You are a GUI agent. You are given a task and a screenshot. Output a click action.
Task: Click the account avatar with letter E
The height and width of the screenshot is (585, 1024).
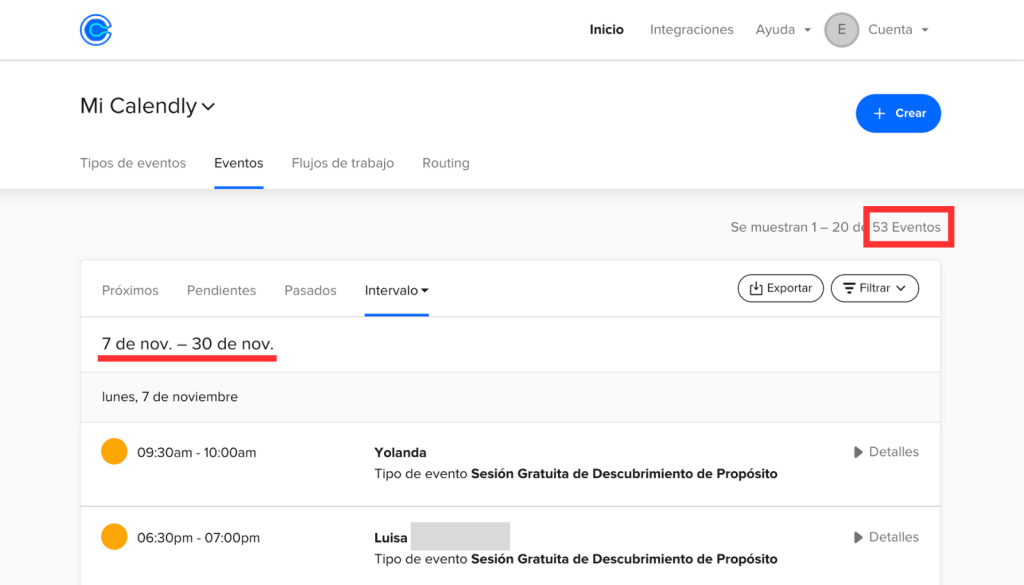click(x=841, y=30)
